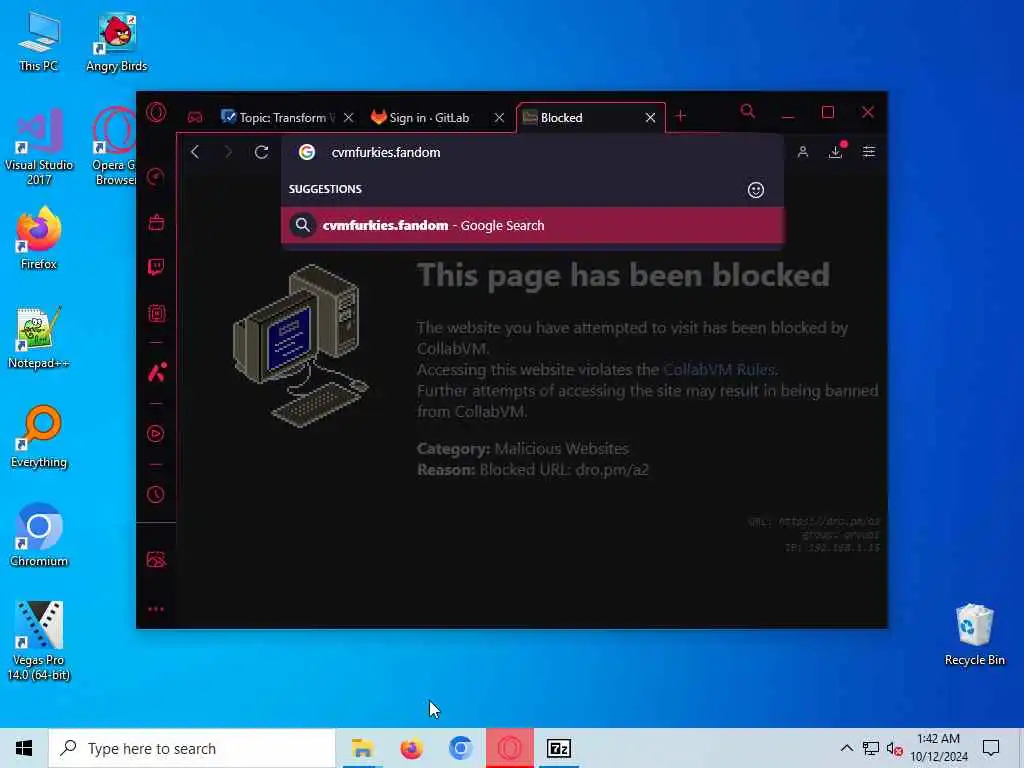The image size is (1024, 768).
Task: Open the notification action center
Action: [991, 748]
